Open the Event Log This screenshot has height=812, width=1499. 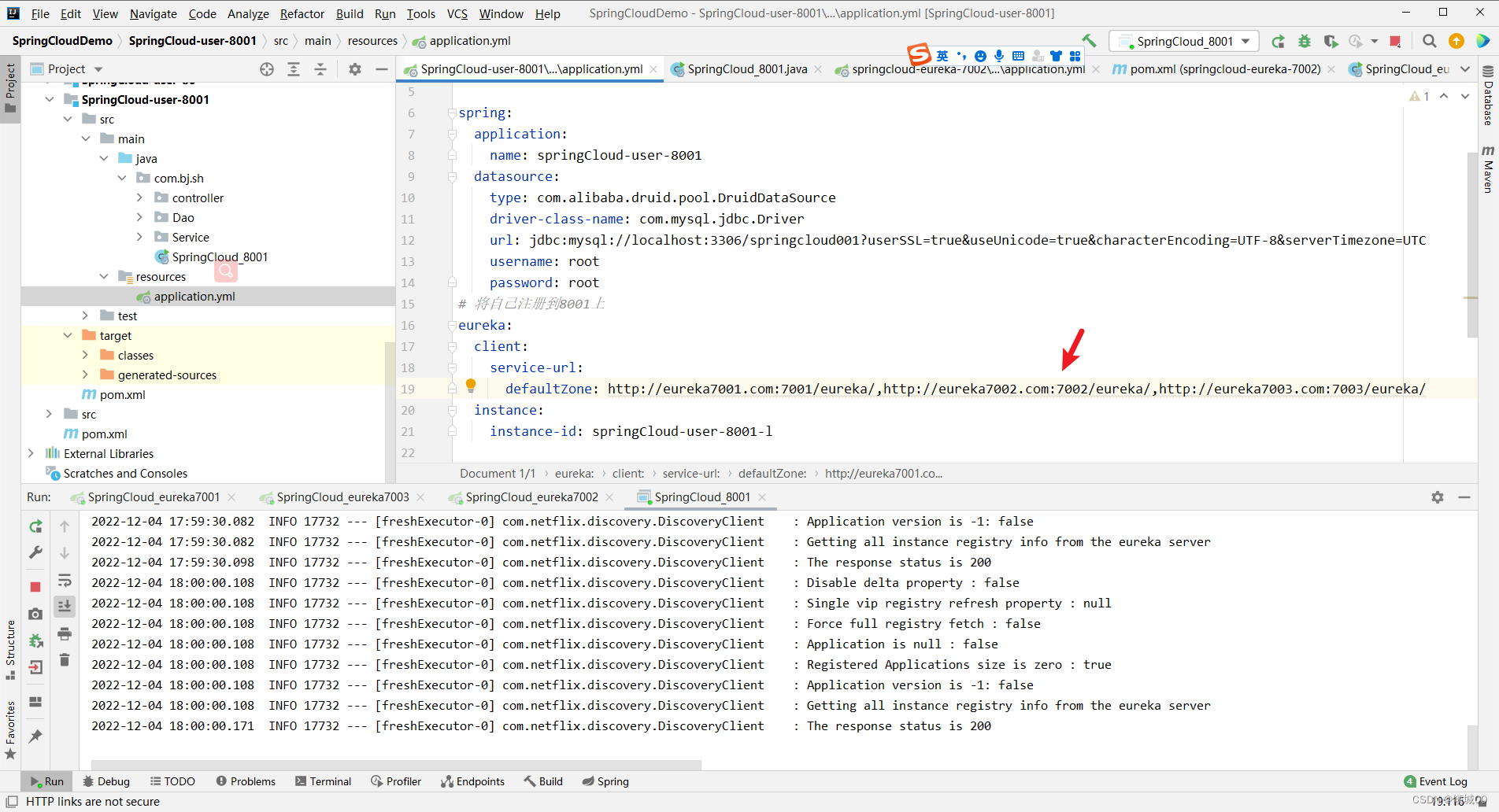pyautogui.click(x=1436, y=781)
